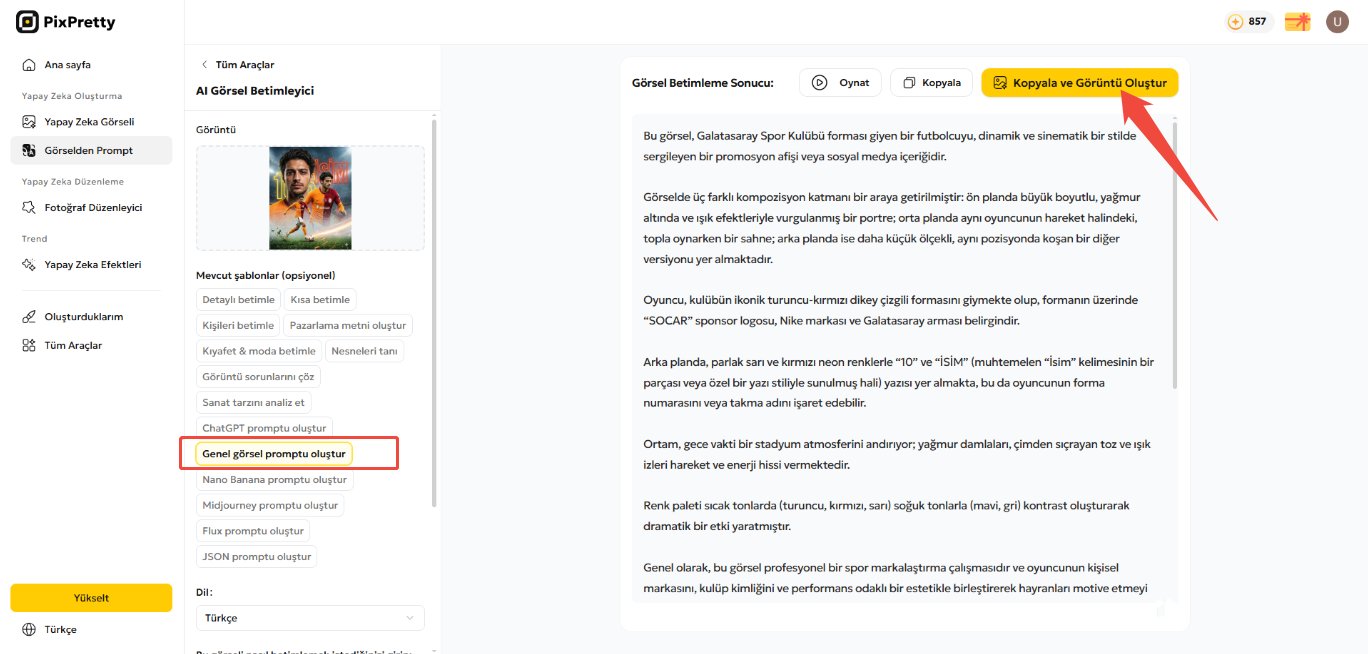Select Yapay Zeka Görseli sidebar icon
The height and width of the screenshot is (654, 1368).
[x=29, y=122]
